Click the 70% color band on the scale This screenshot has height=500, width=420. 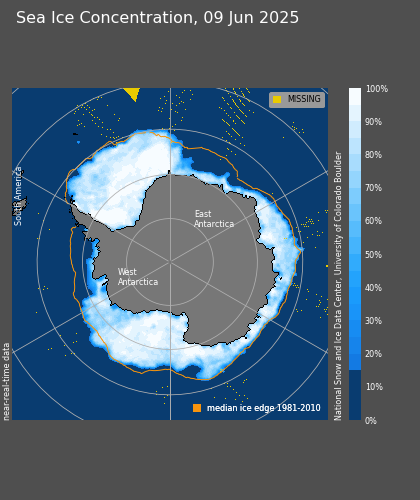point(355,188)
